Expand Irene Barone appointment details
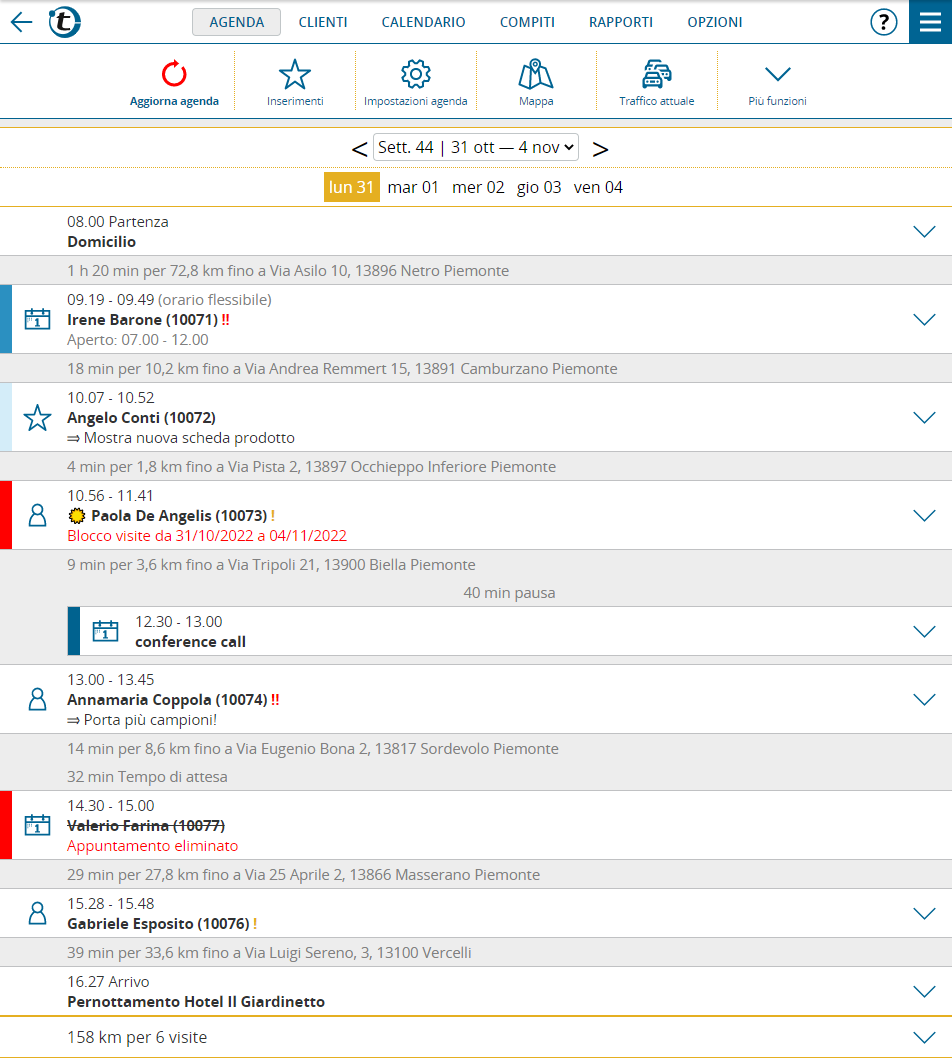This screenshot has width=952, height=1058. tap(924, 319)
